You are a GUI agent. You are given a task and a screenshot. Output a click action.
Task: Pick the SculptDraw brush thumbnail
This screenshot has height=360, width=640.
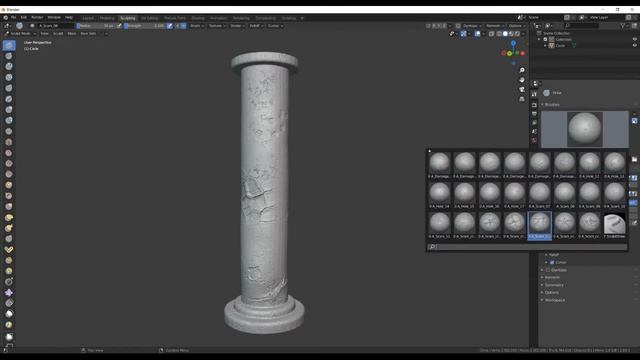tap(614, 225)
